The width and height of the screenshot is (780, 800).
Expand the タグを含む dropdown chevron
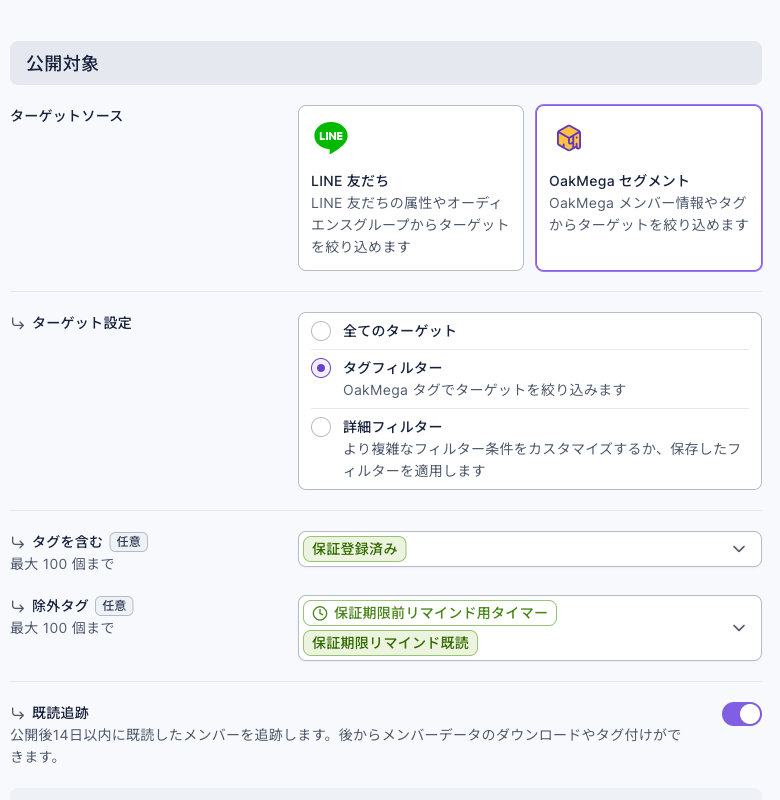pyautogui.click(x=739, y=549)
